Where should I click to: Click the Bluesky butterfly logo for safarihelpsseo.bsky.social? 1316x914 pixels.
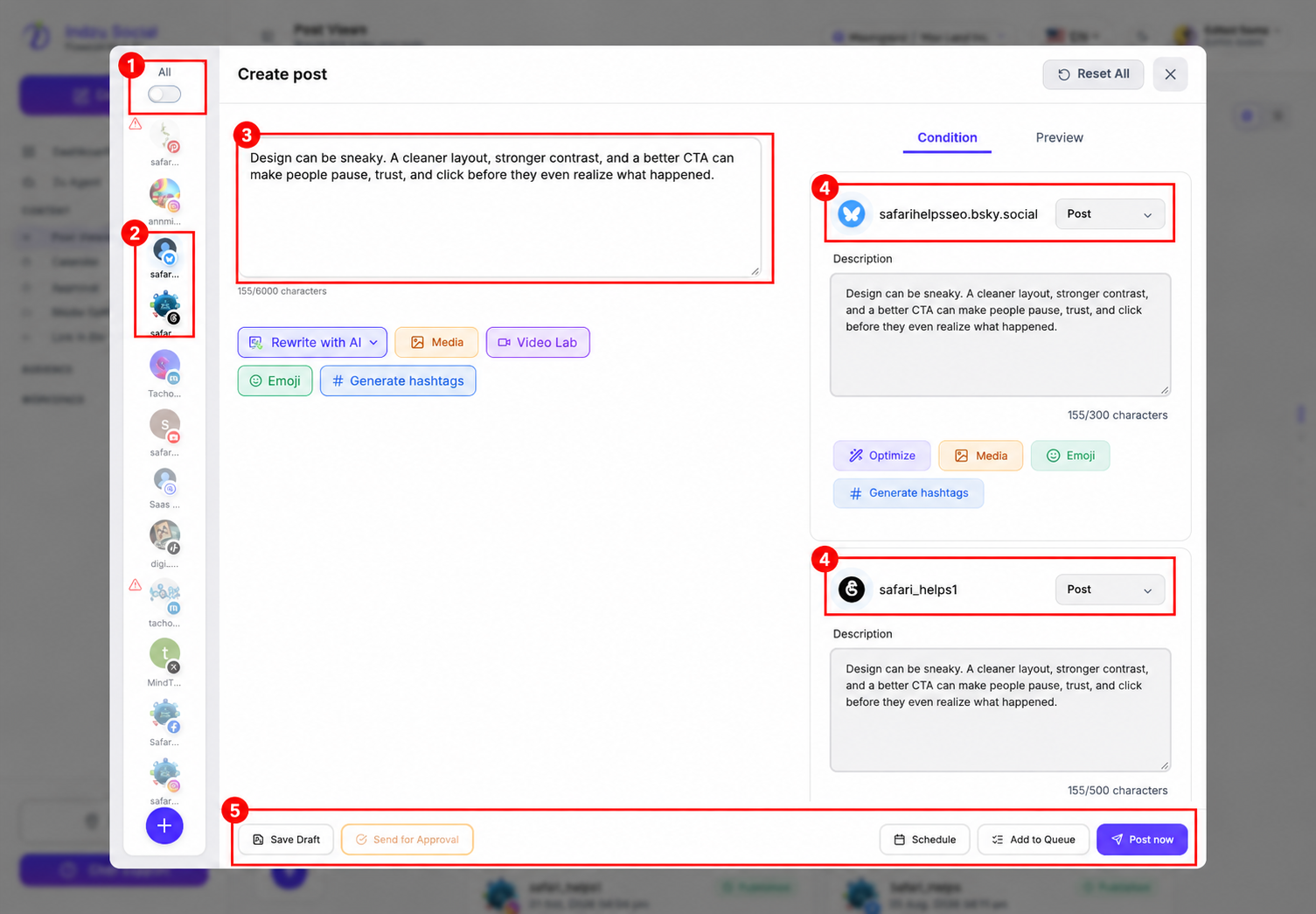[x=852, y=213]
